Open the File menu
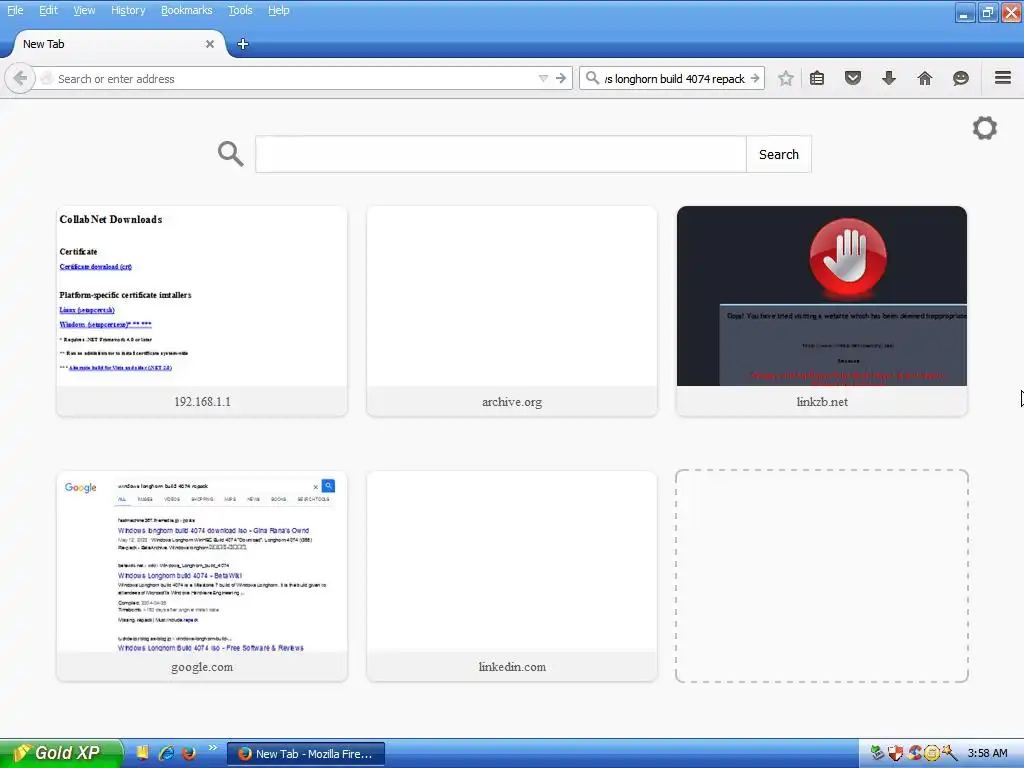Screen dimensions: 1024x768 15,10
